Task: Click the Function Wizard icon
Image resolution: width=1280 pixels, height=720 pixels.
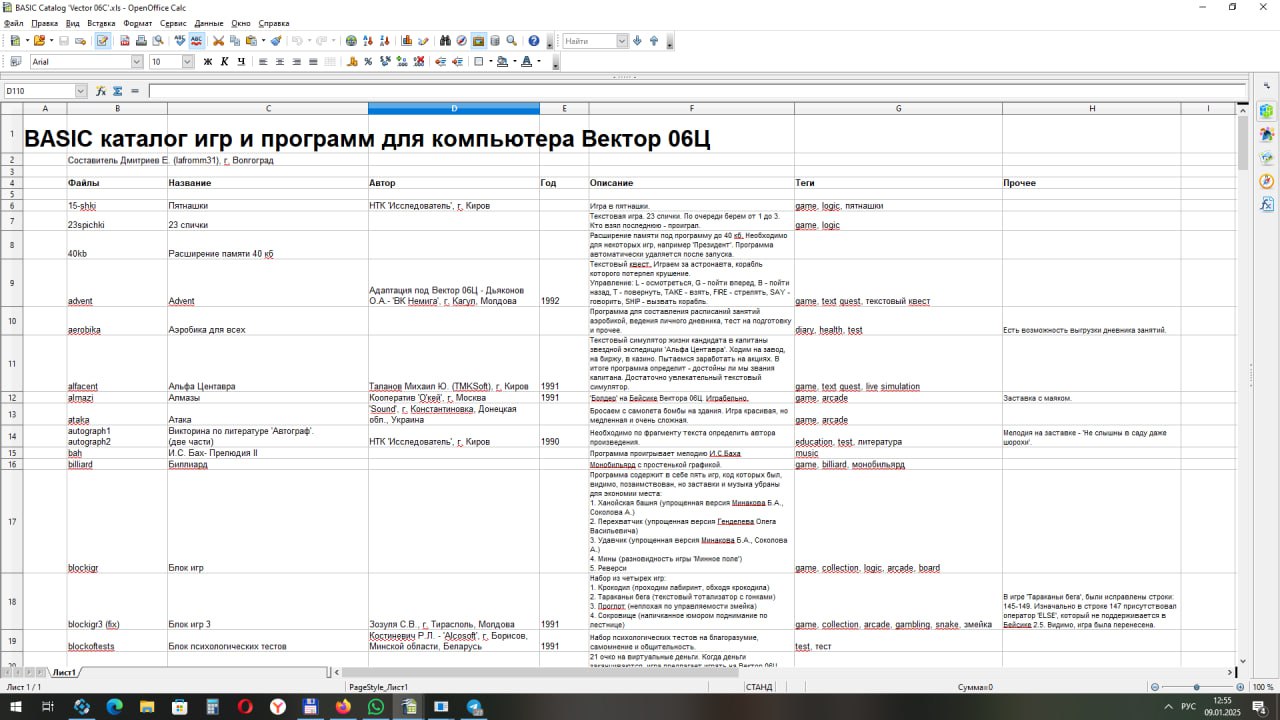Action: 101,91
